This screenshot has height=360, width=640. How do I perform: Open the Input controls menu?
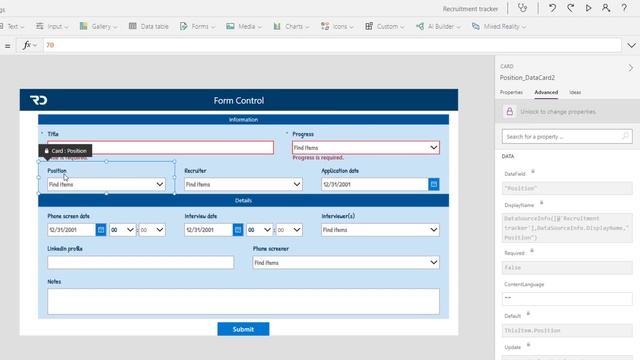point(52,26)
